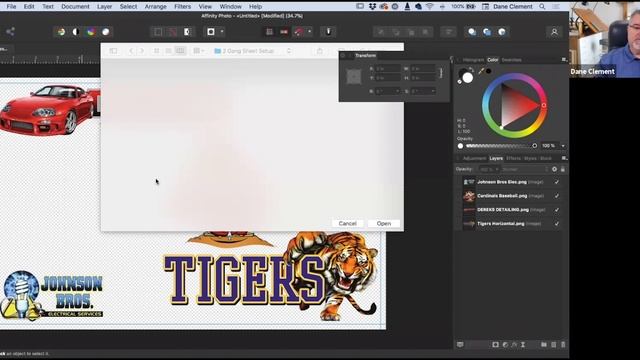The width and height of the screenshot is (640, 360).
Task: Click the Add boolean operation toolbar icon
Action: [x=472, y=32]
